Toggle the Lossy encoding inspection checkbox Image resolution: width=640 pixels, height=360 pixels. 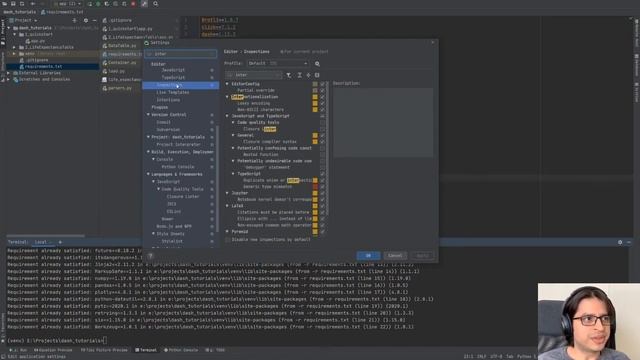tap(322, 103)
